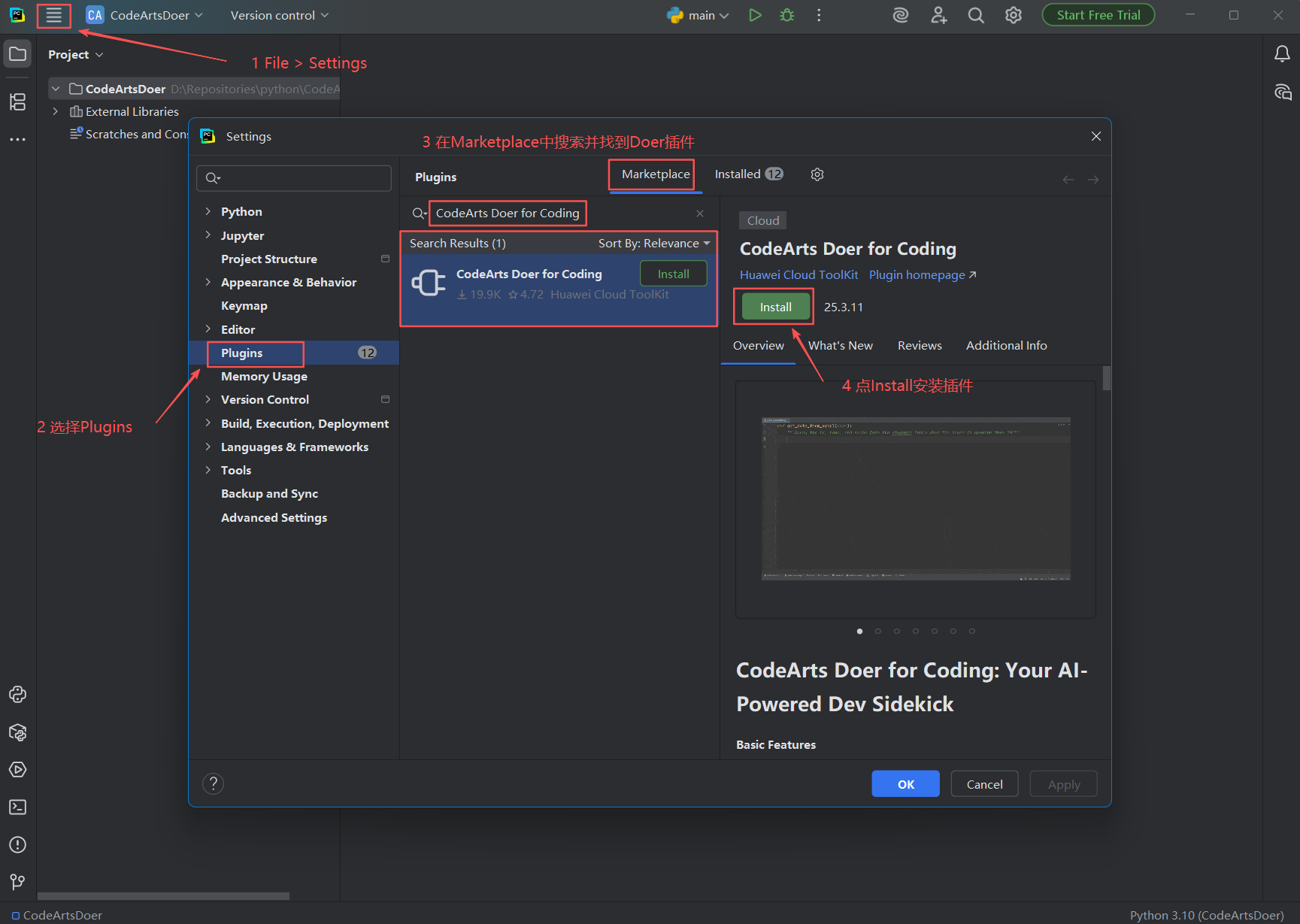1300x924 pixels.
Task: Click Start Free Trial button
Action: pos(1098,15)
